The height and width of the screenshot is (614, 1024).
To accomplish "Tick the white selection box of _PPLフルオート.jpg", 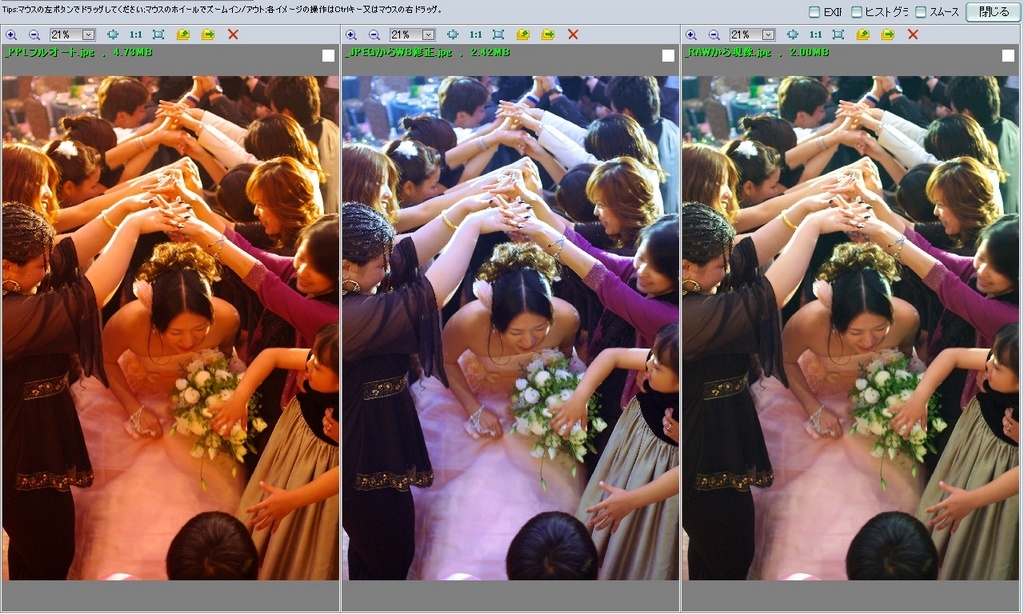I will pyautogui.click(x=328, y=56).
